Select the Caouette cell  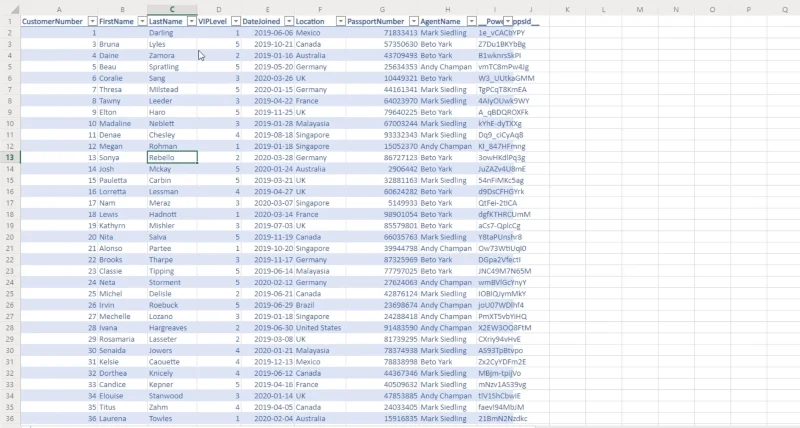tap(172, 362)
